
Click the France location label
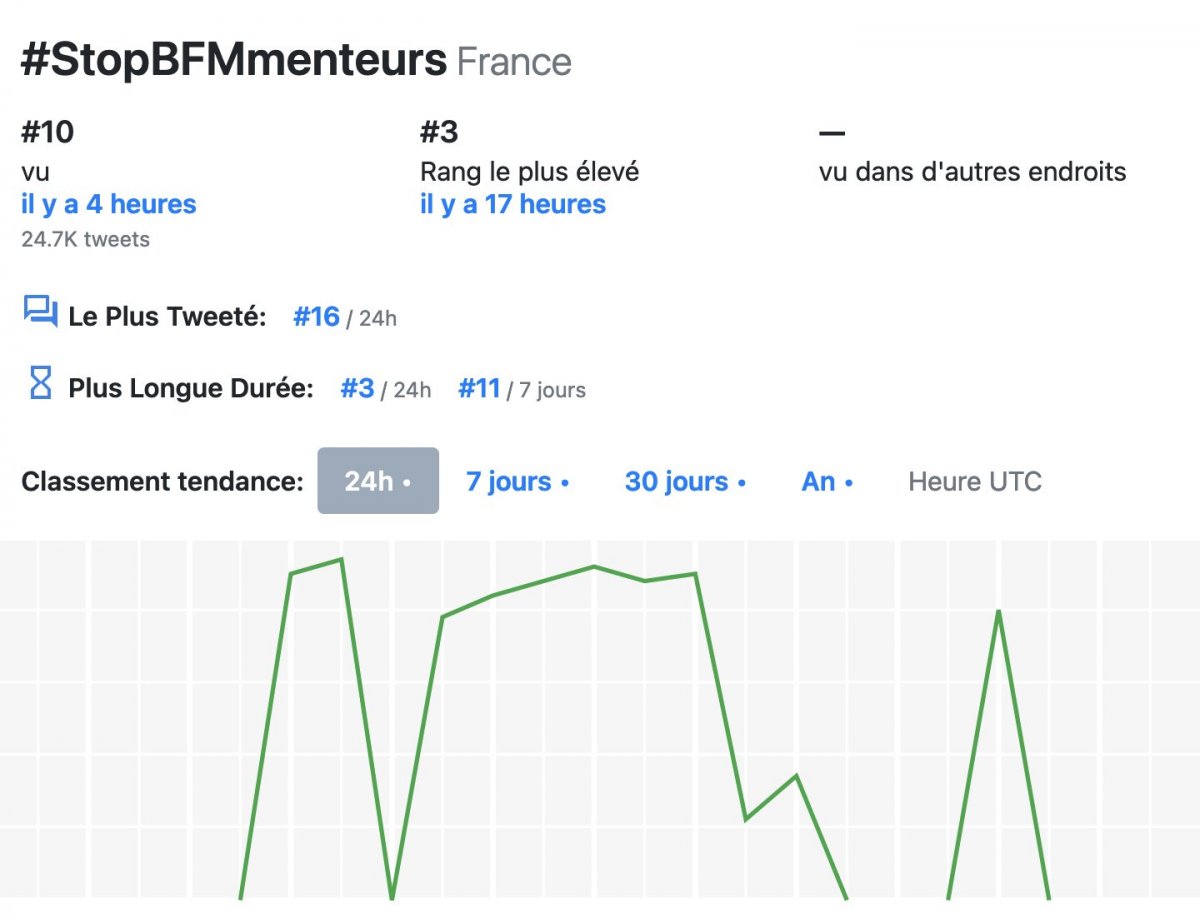point(514,63)
